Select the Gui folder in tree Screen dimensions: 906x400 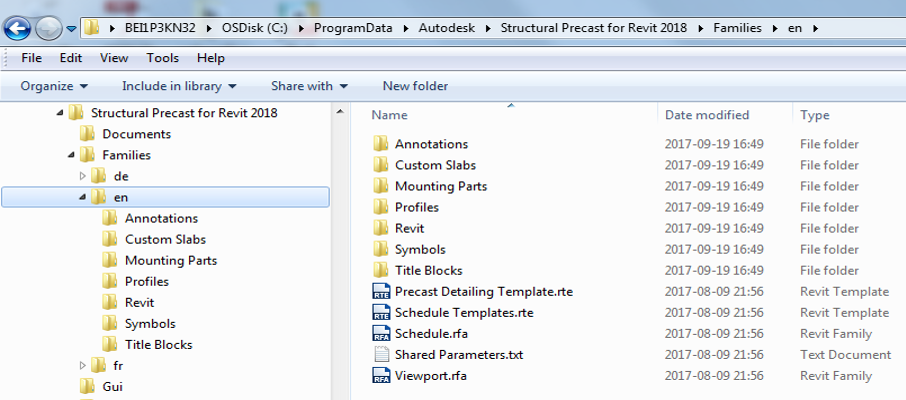tap(112, 386)
